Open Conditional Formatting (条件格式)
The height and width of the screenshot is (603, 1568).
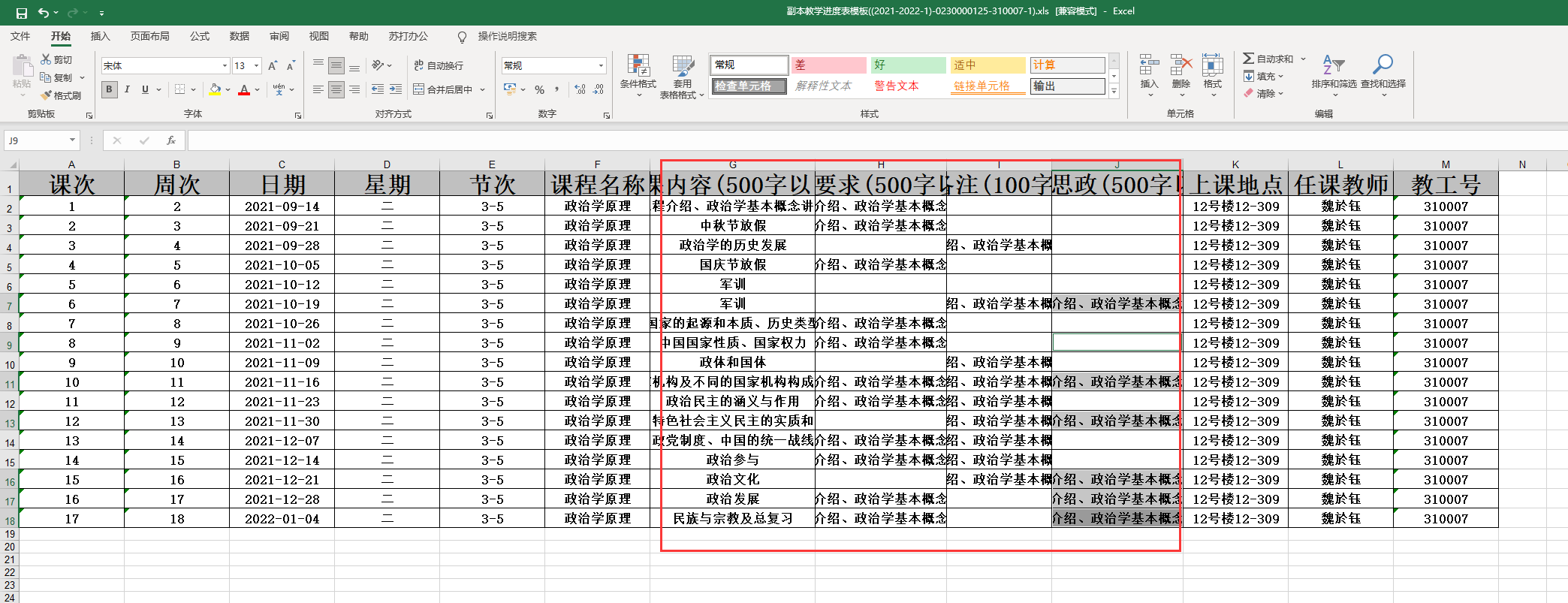(638, 68)
